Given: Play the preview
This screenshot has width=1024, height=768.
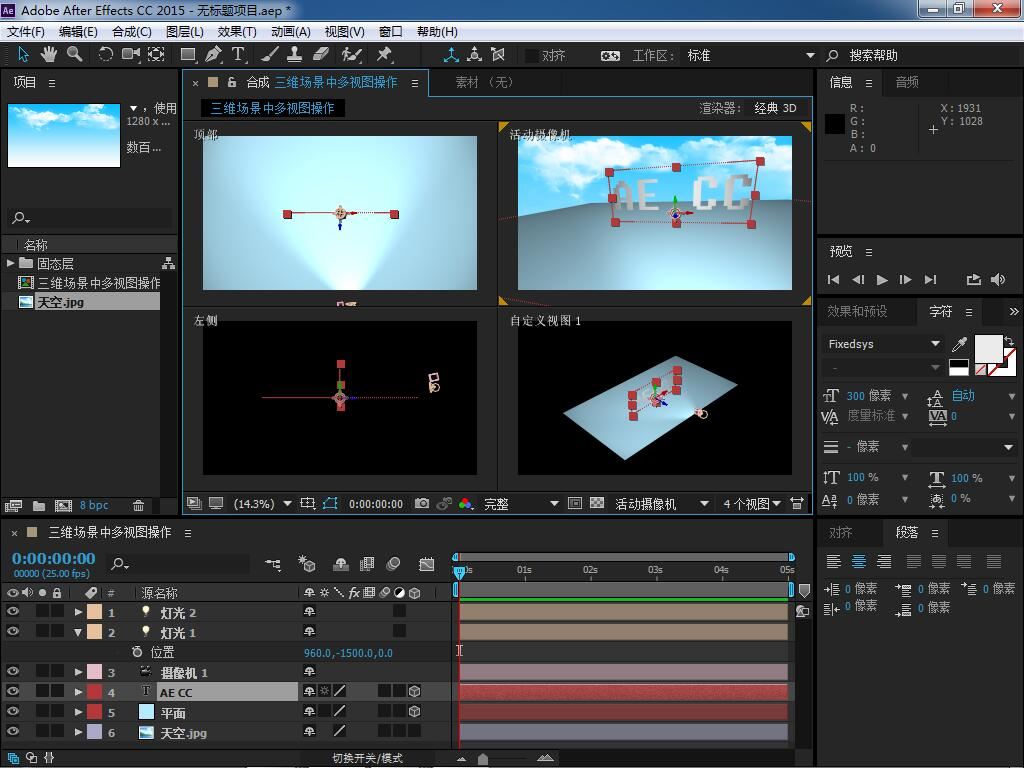Looking at the screenshot, I should pos(882,280).
